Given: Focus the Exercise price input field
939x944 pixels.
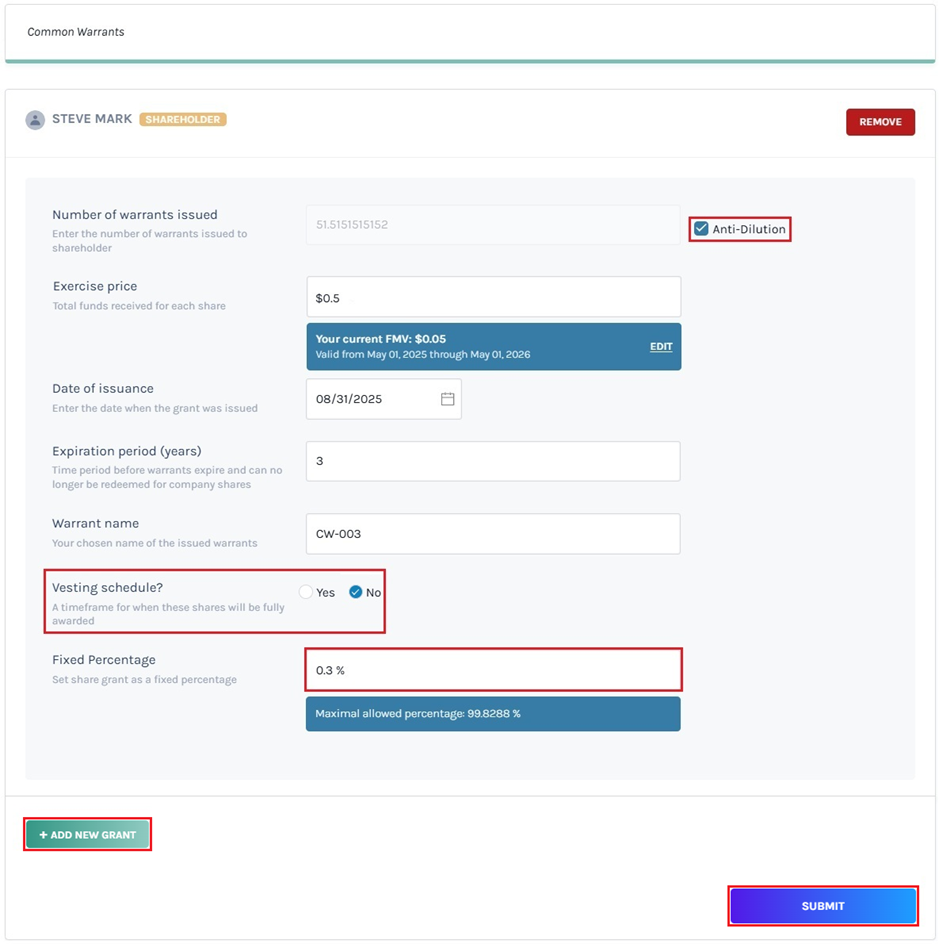Looking at the screenshot, I should point(493,298).
